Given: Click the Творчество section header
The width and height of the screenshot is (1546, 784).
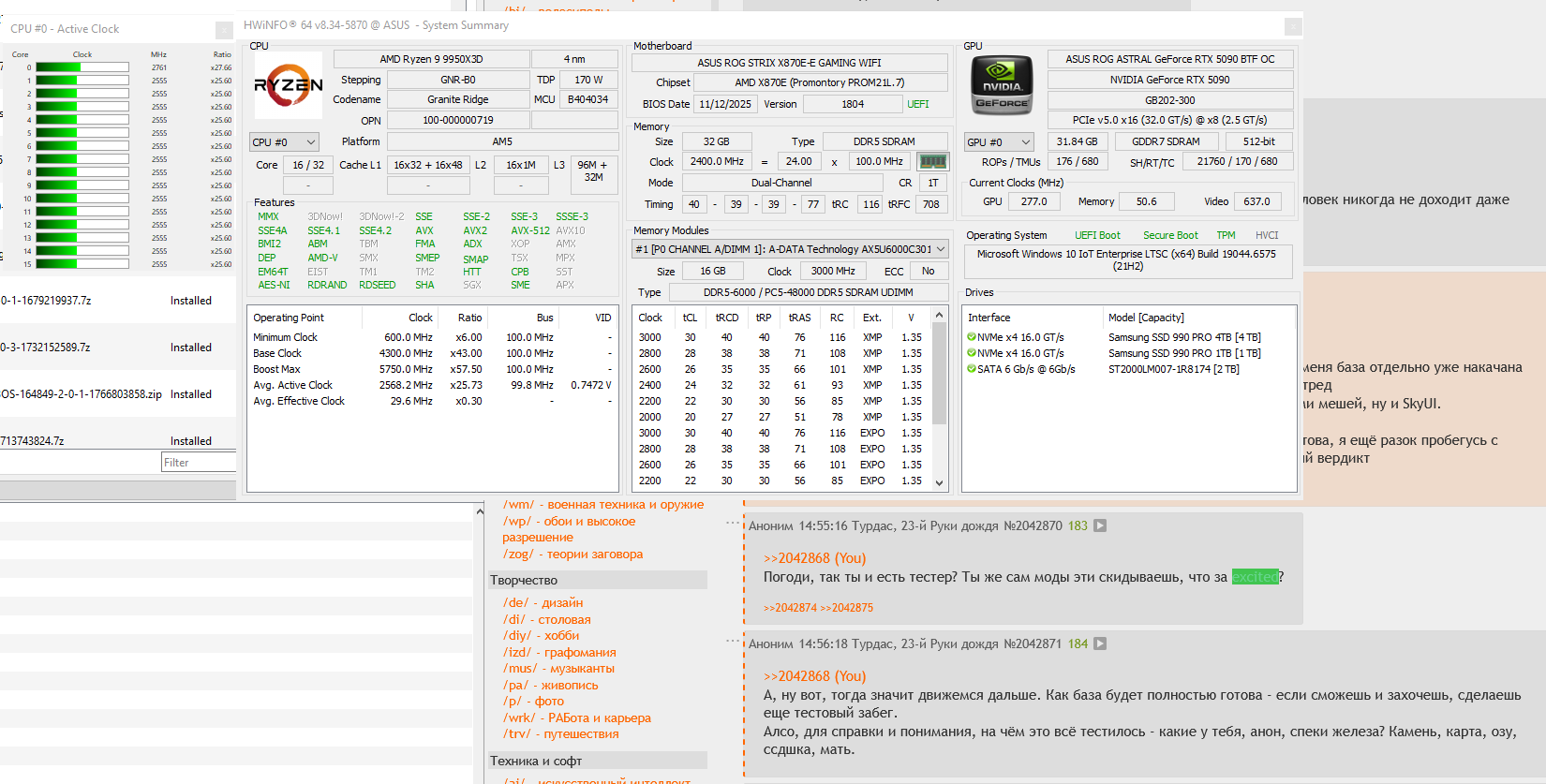Looking at the screenshot, I should (x=598, y=581).
